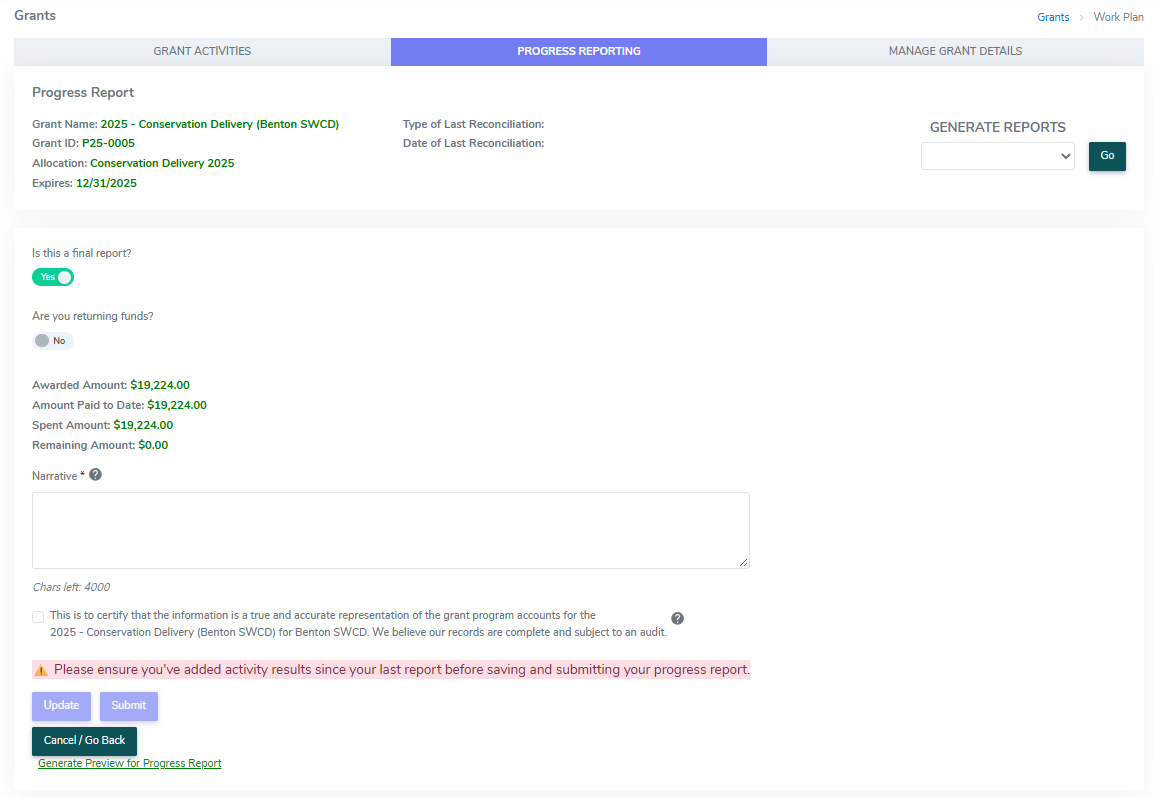Viewport: 1153px width, 797px height.
Task: Click the Amount Paid to Date value
Action: pyautogui.click(x=176, y=405)
